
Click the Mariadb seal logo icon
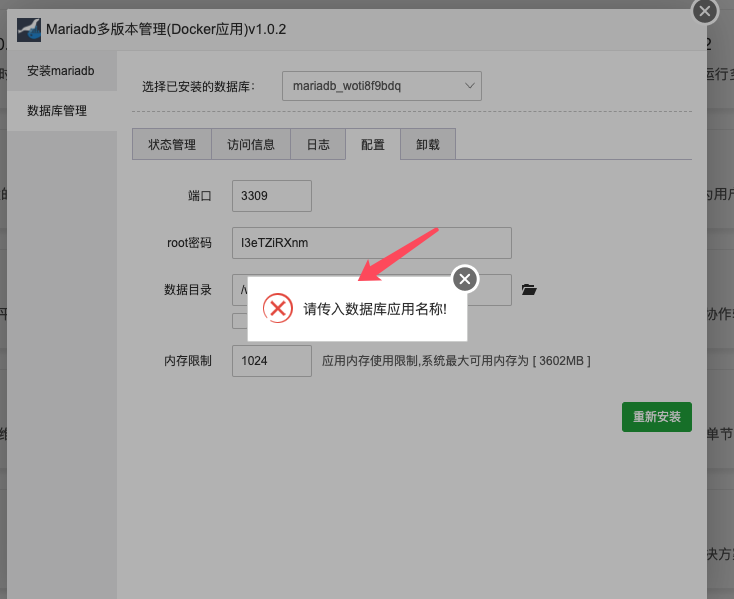29,29
